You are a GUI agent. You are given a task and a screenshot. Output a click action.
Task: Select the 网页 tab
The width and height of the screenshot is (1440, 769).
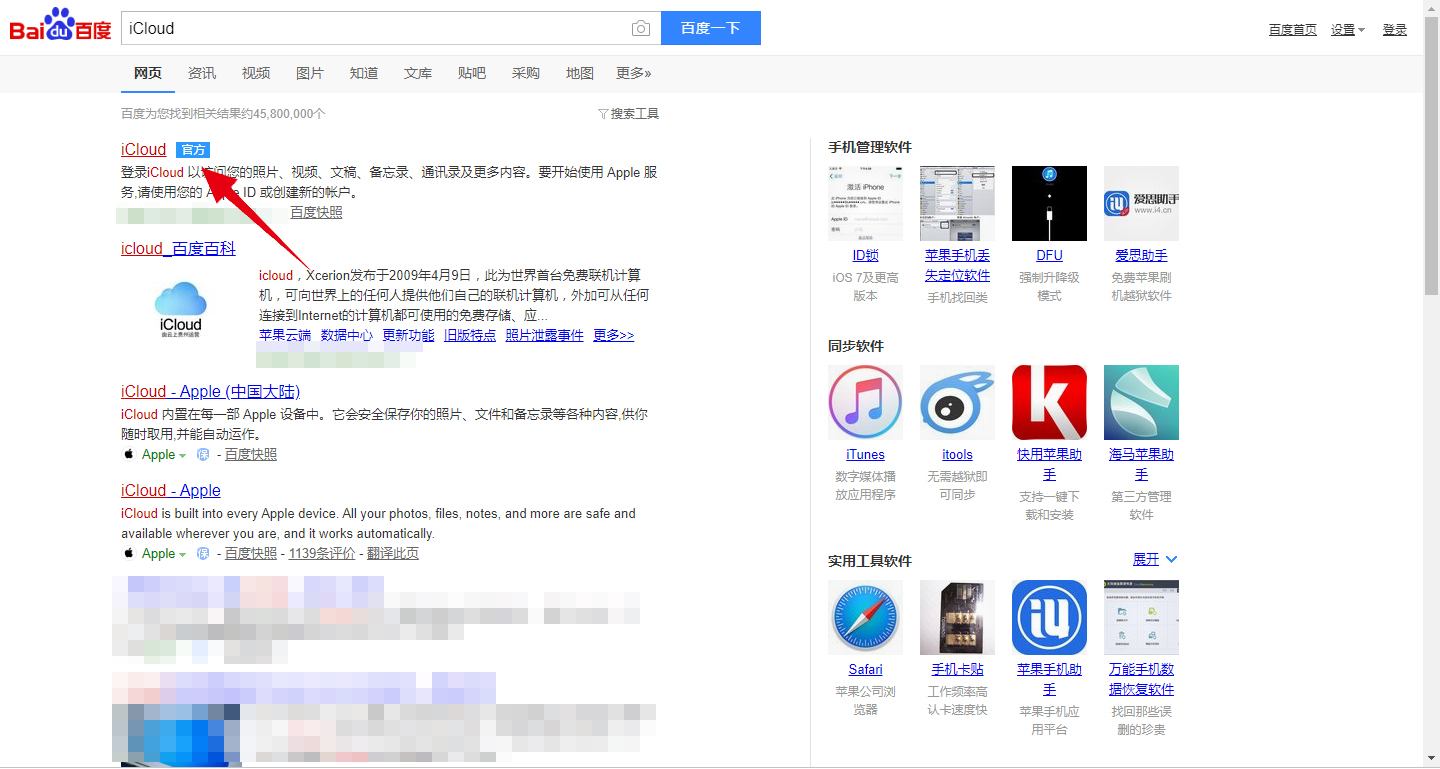(148, 73)
